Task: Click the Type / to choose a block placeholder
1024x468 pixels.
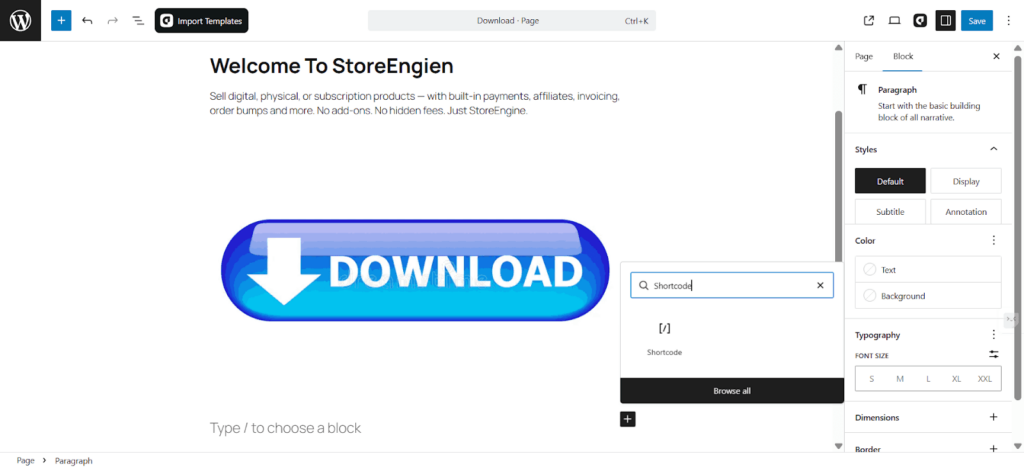Action: tap(285, 428)
